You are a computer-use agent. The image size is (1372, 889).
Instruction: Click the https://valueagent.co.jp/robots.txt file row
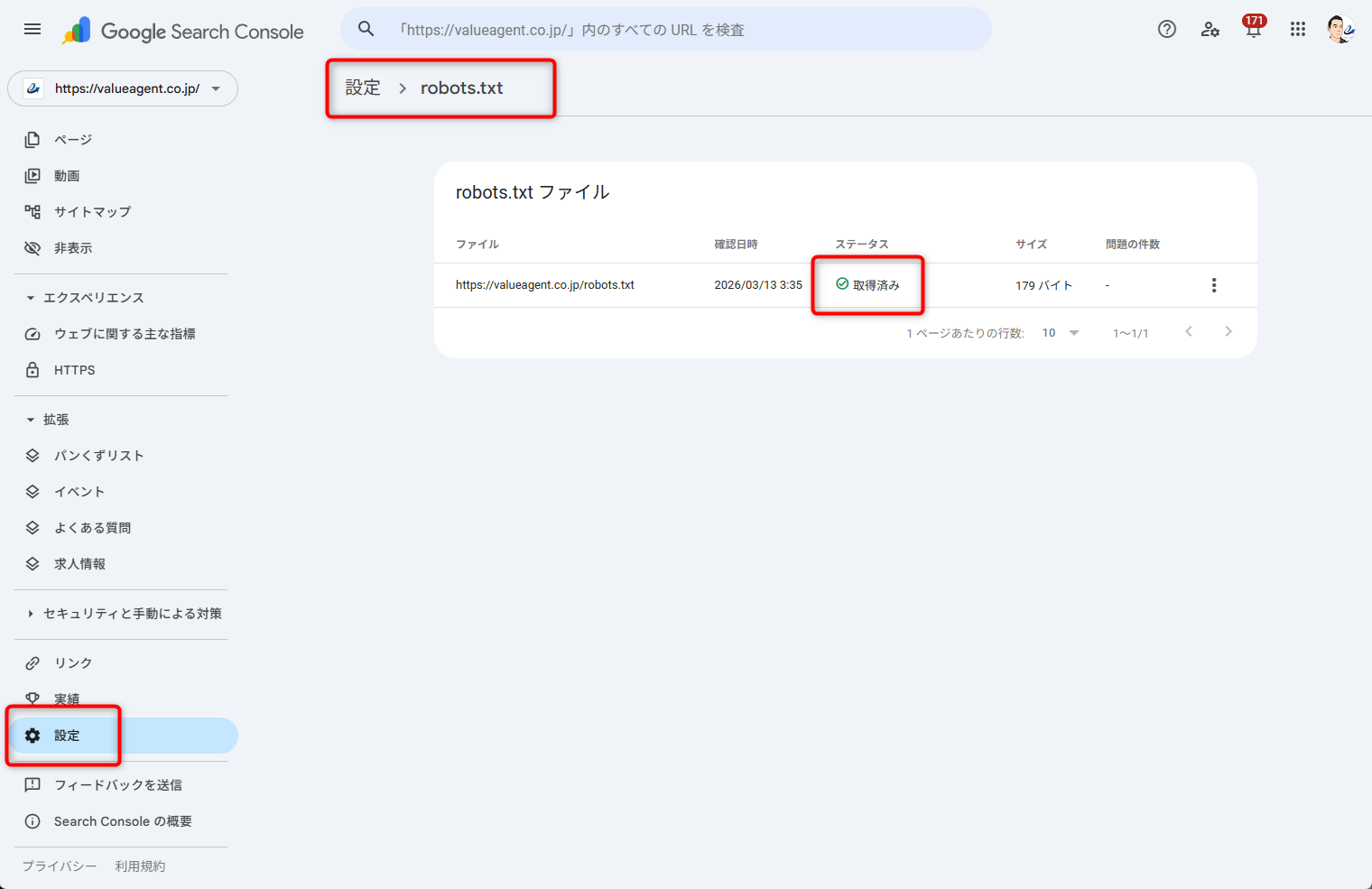point(845,285)
